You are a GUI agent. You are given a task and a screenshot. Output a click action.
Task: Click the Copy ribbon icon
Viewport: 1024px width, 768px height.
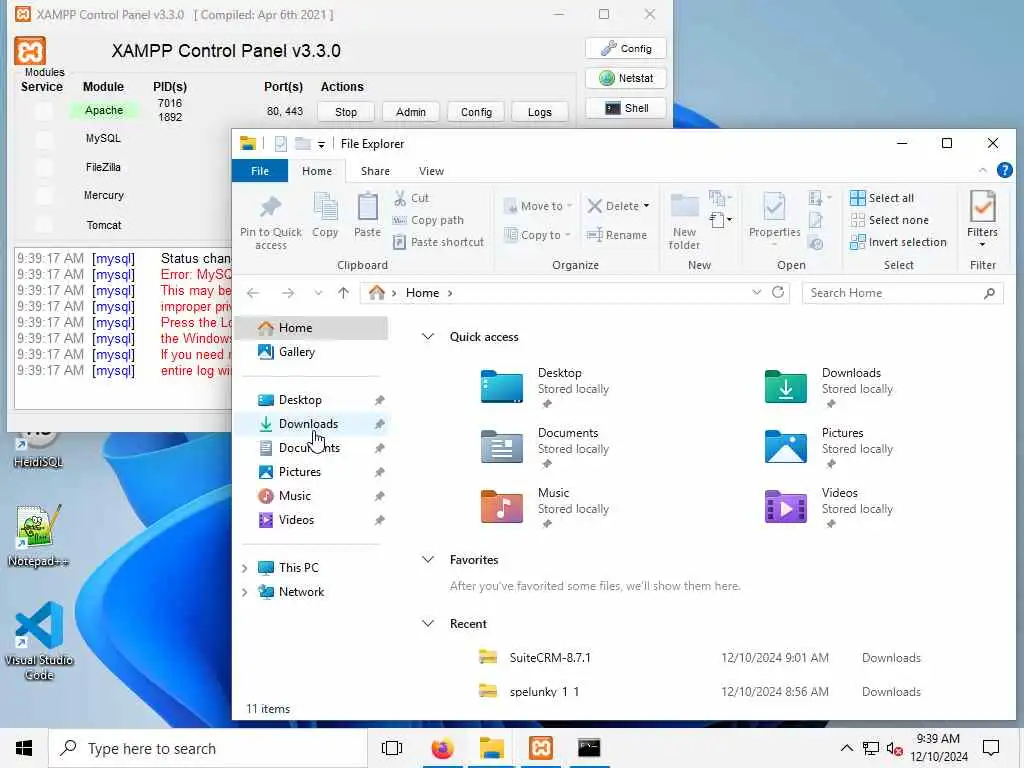pyautogui.click(x=325, y=214)
